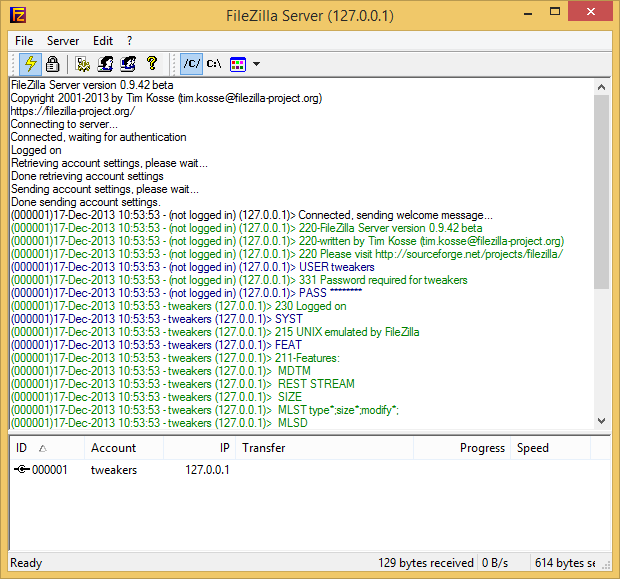This screenshot has height=579, width=620.
Task: Close the FileZilla Server window
Action: pyautogui.click(x=591, y=11)
